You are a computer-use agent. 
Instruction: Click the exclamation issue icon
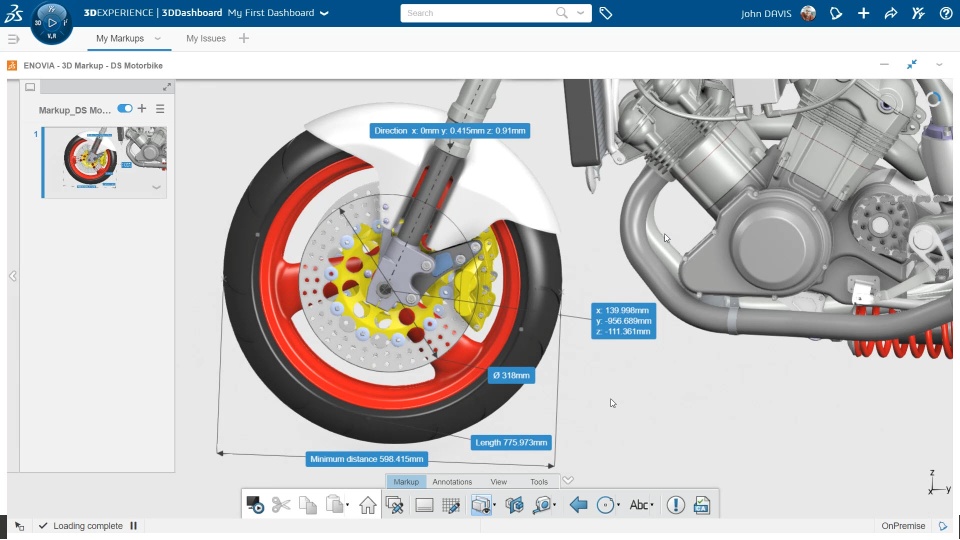click(675, 505)
